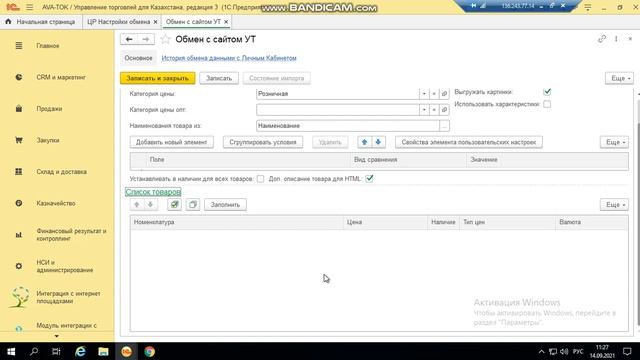Open Список товаров link
This screenshot has height=360, width=640.
(153, 191)
